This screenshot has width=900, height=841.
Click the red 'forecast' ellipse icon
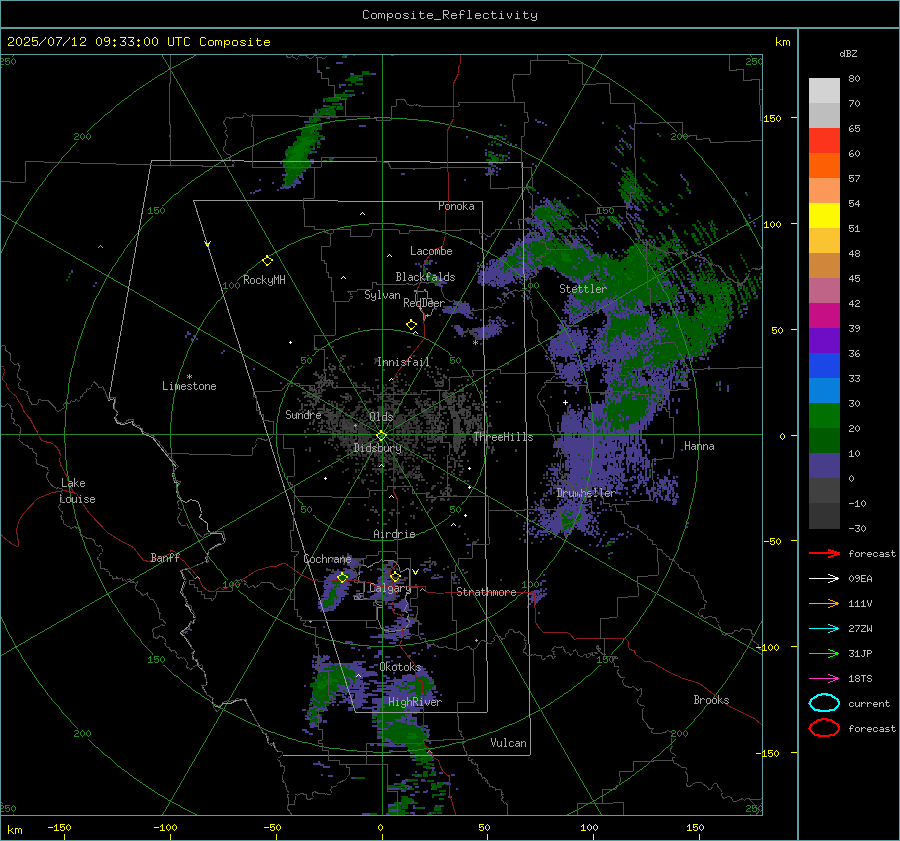(824, 728)
